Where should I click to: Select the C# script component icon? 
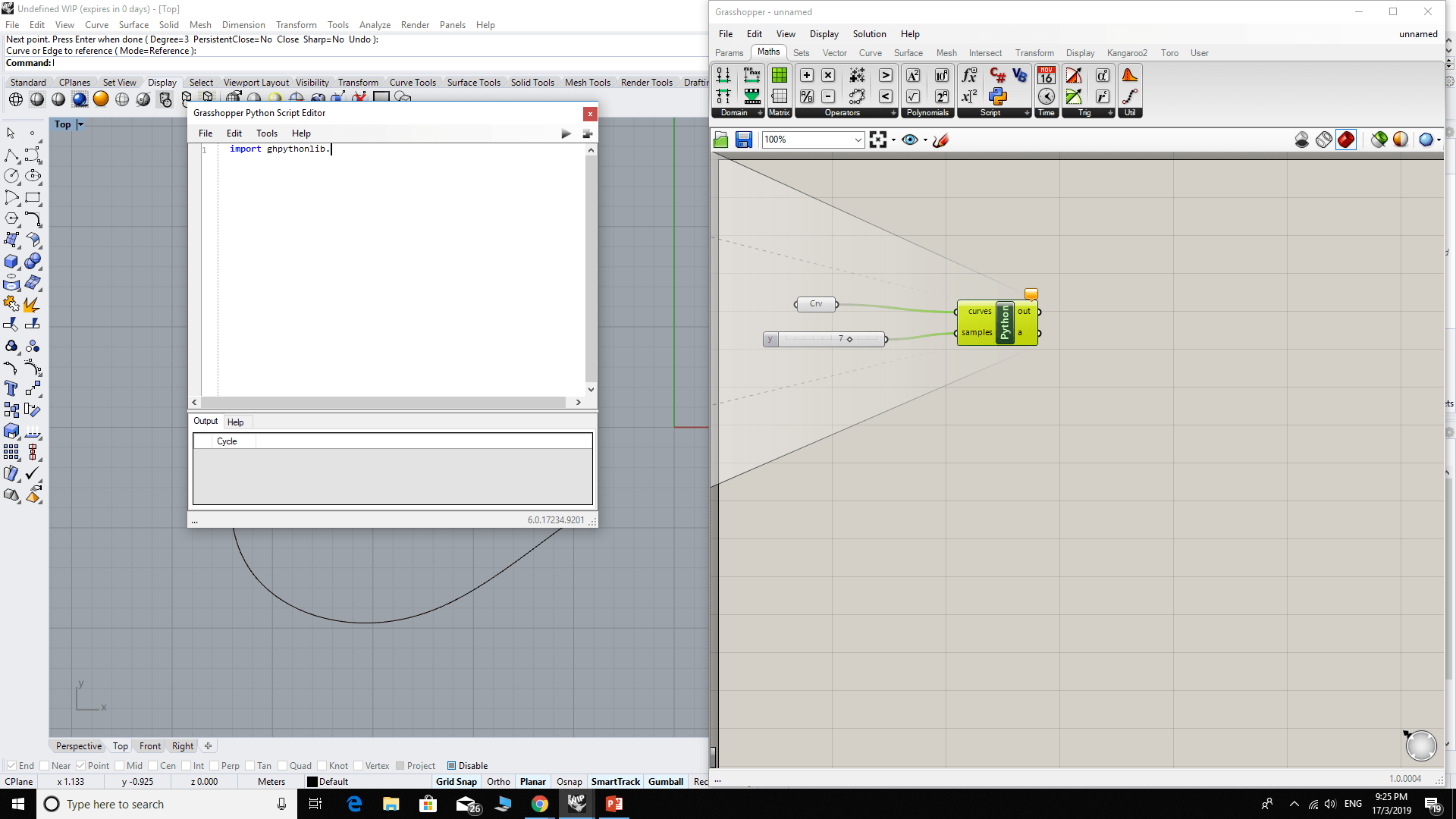998,75
